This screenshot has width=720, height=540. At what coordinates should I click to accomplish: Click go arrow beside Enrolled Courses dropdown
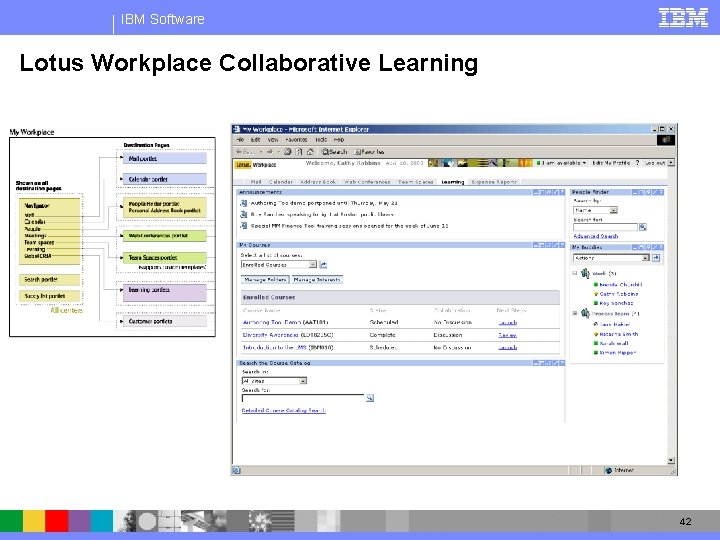click(x=323, y=264)
